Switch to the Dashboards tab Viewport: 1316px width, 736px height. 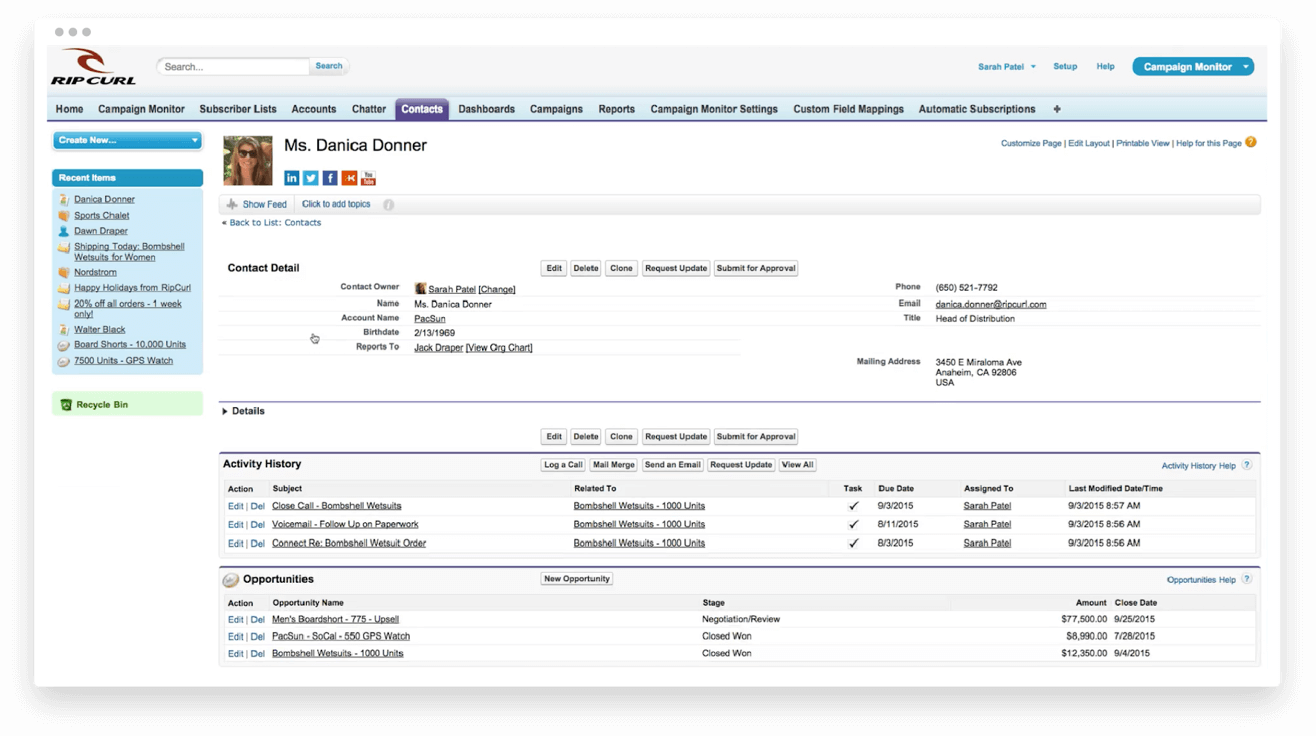(486, 108)
